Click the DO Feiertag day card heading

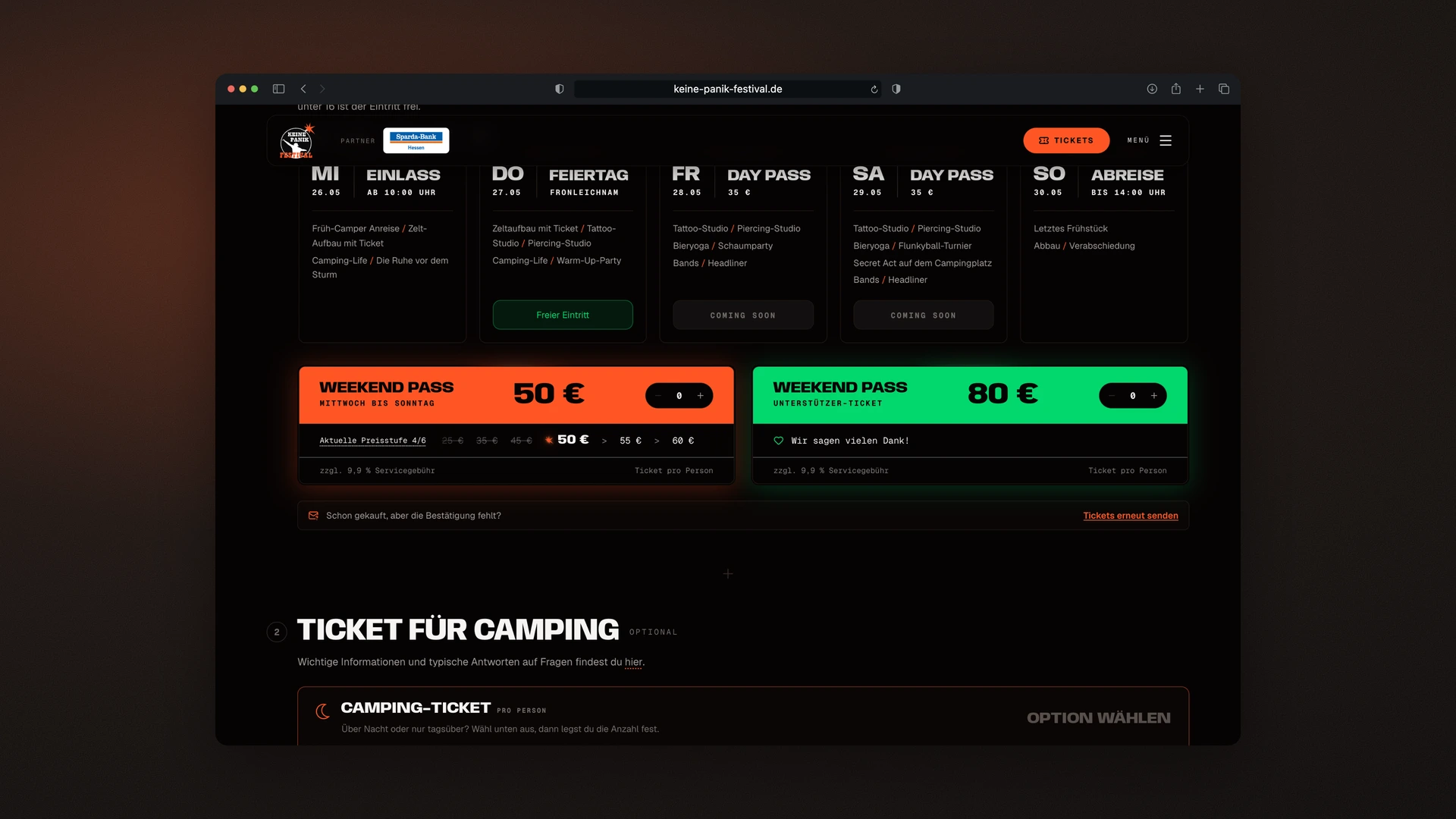[x=560, y=175]
